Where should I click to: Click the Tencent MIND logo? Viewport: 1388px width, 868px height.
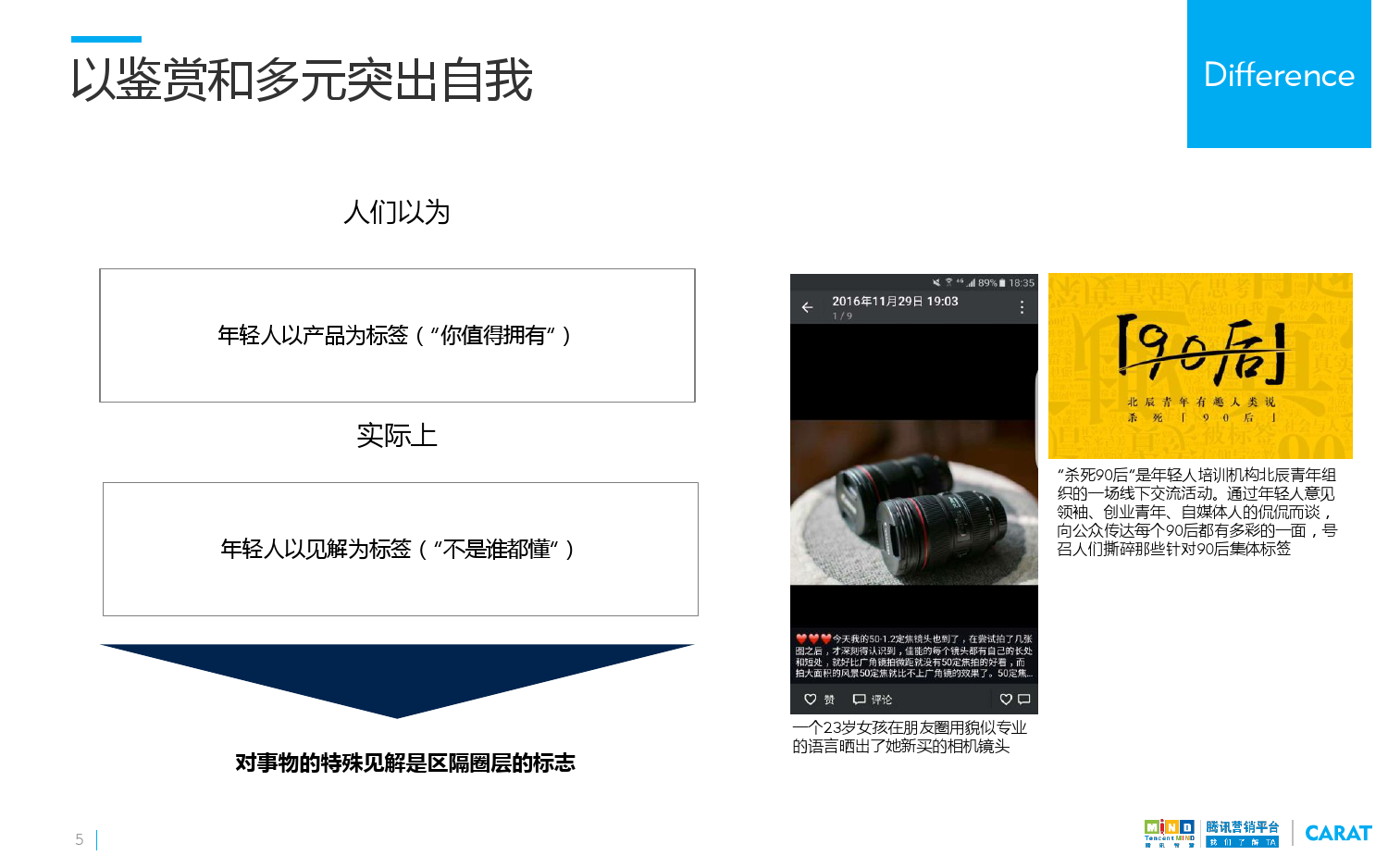[1170, 833]
